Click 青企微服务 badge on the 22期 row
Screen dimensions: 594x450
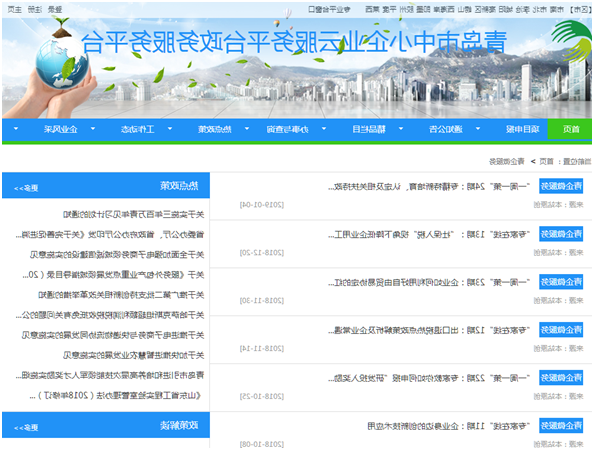(x=561, y=378)
